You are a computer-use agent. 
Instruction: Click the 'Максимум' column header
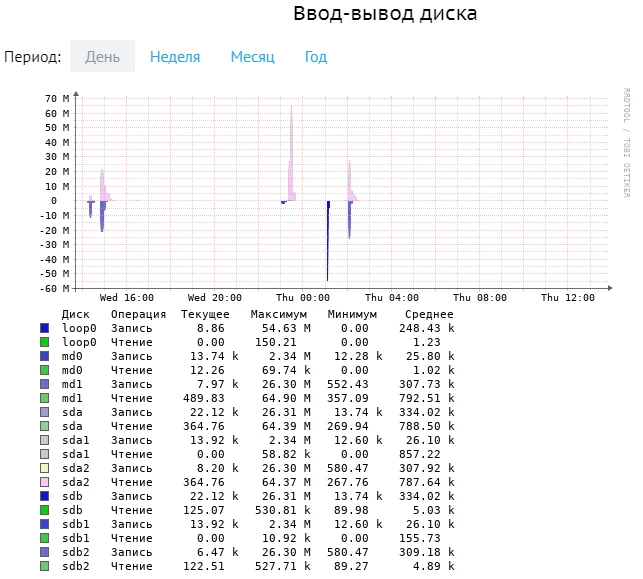point(278,315)
